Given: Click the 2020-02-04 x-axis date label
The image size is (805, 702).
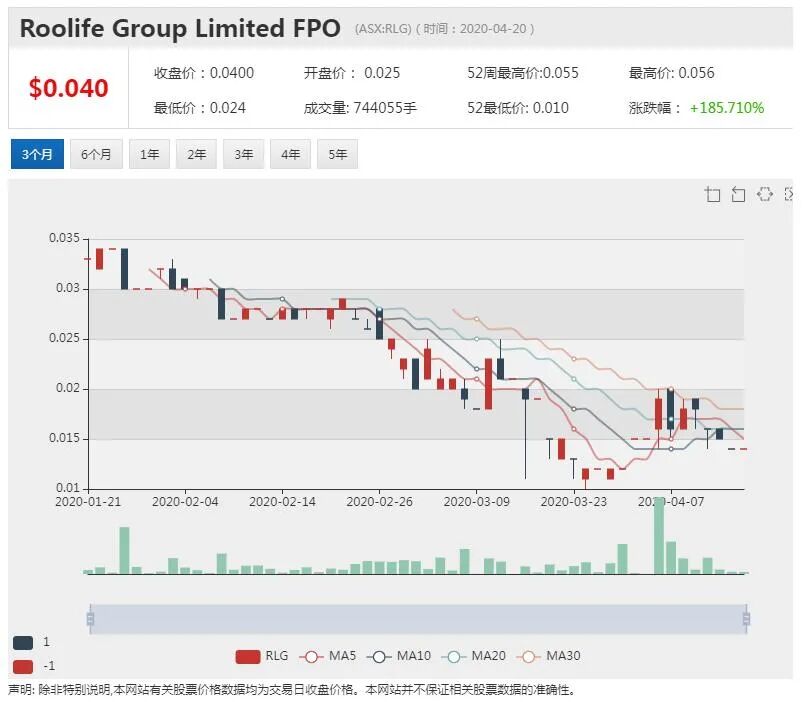Looking at the screenshot, I should tap(185, 502).
